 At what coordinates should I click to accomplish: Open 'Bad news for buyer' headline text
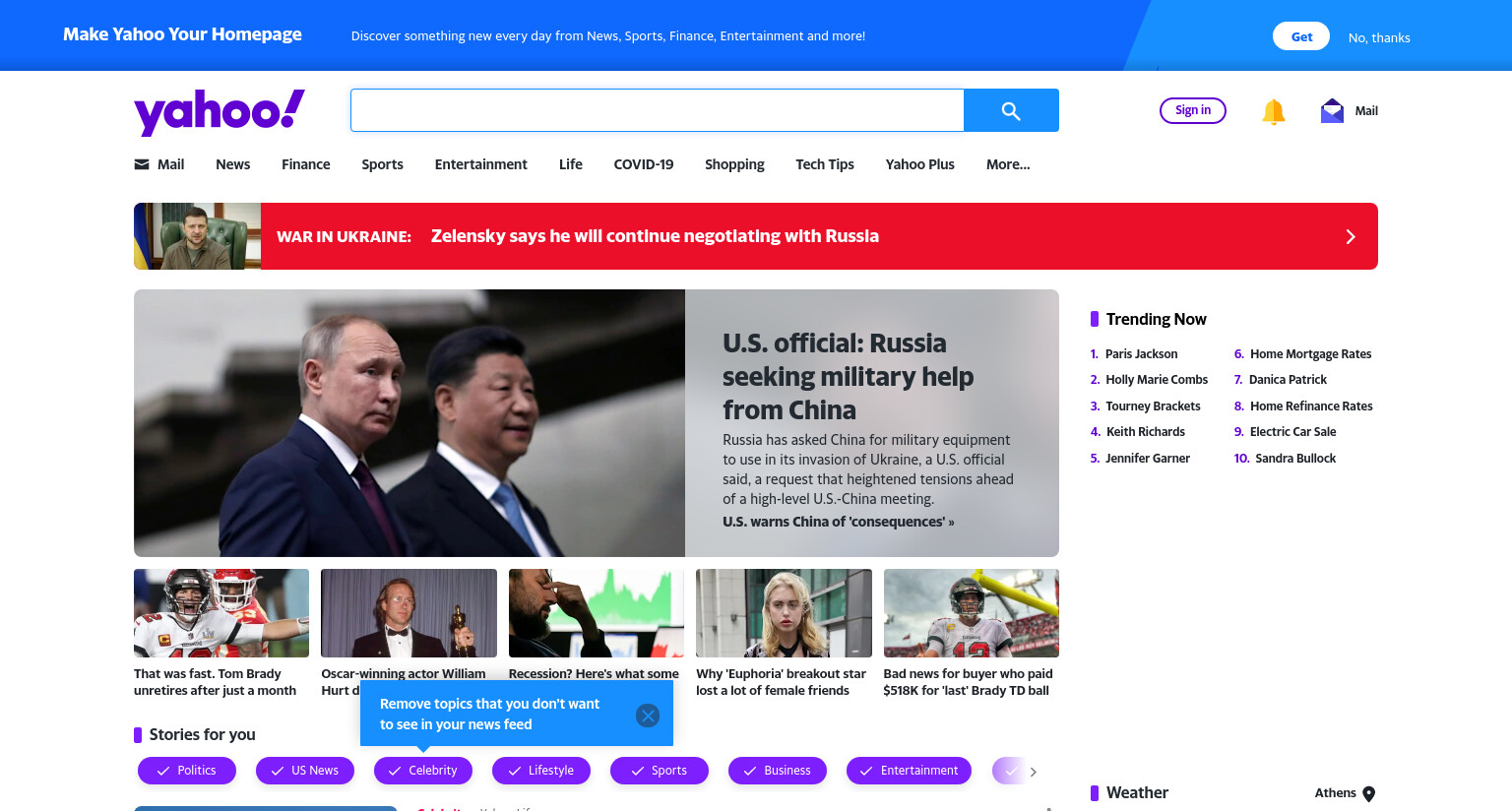coord(968,682)
